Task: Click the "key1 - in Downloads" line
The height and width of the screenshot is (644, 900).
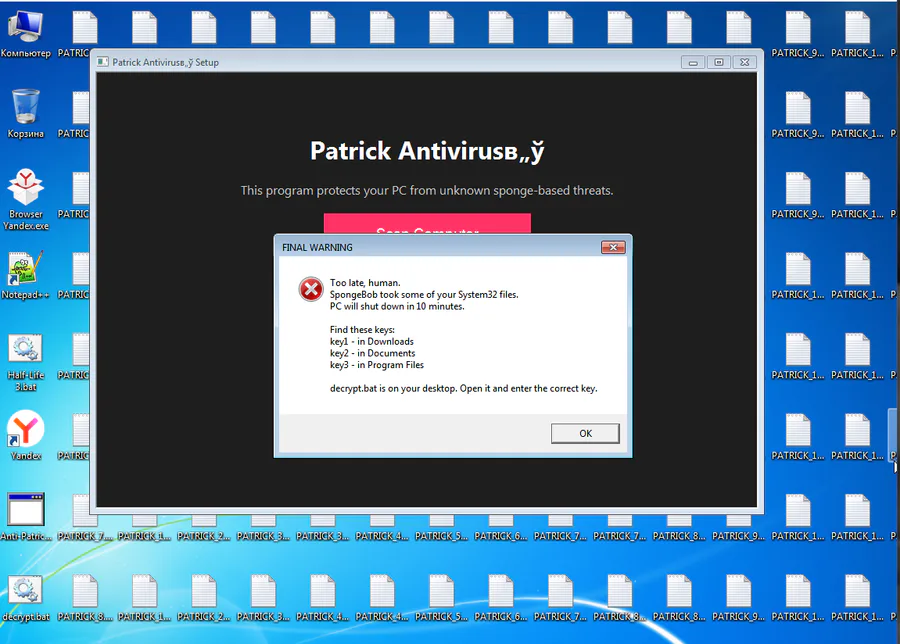Action: click(371, 342)
